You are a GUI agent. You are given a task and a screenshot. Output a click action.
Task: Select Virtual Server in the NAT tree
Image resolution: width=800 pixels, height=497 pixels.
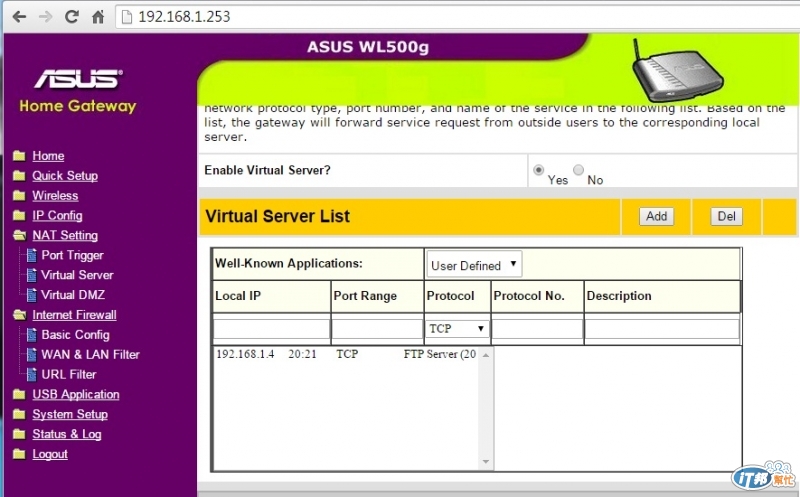(77, 275)
